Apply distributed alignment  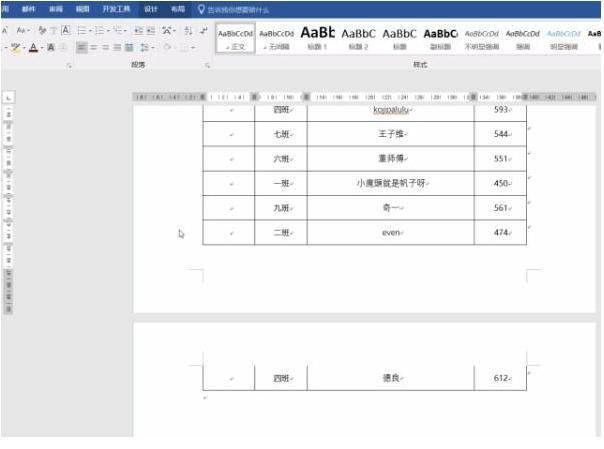click(x=129, y=48)
